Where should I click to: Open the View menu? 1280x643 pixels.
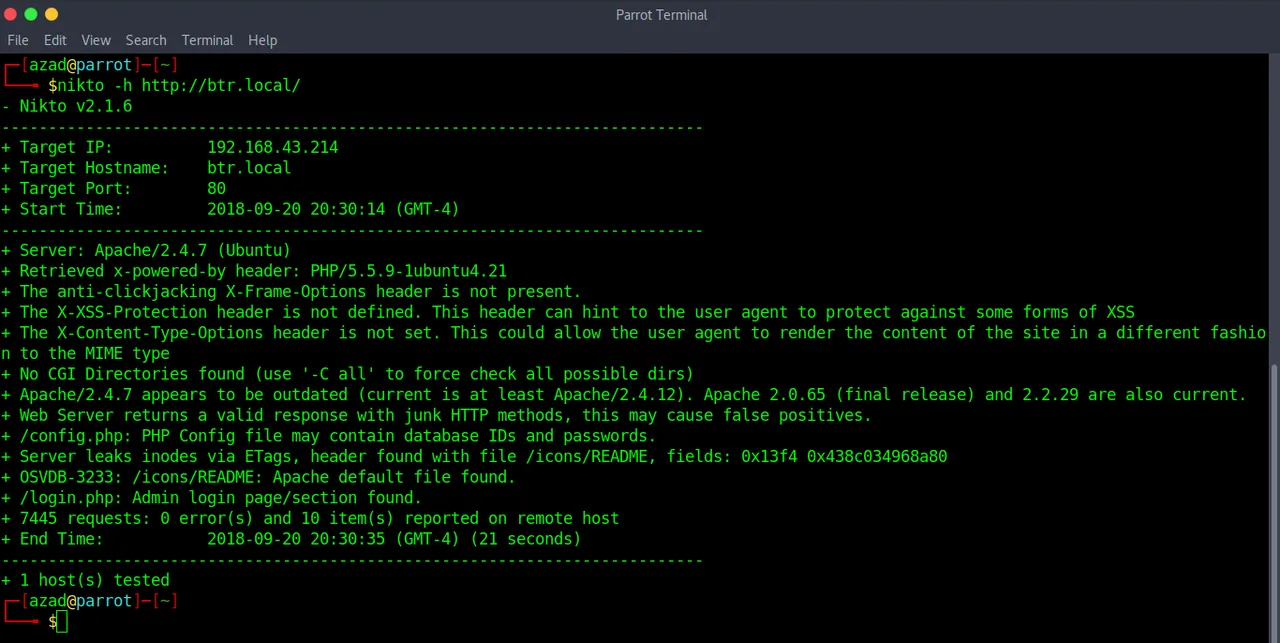(96, 40)
